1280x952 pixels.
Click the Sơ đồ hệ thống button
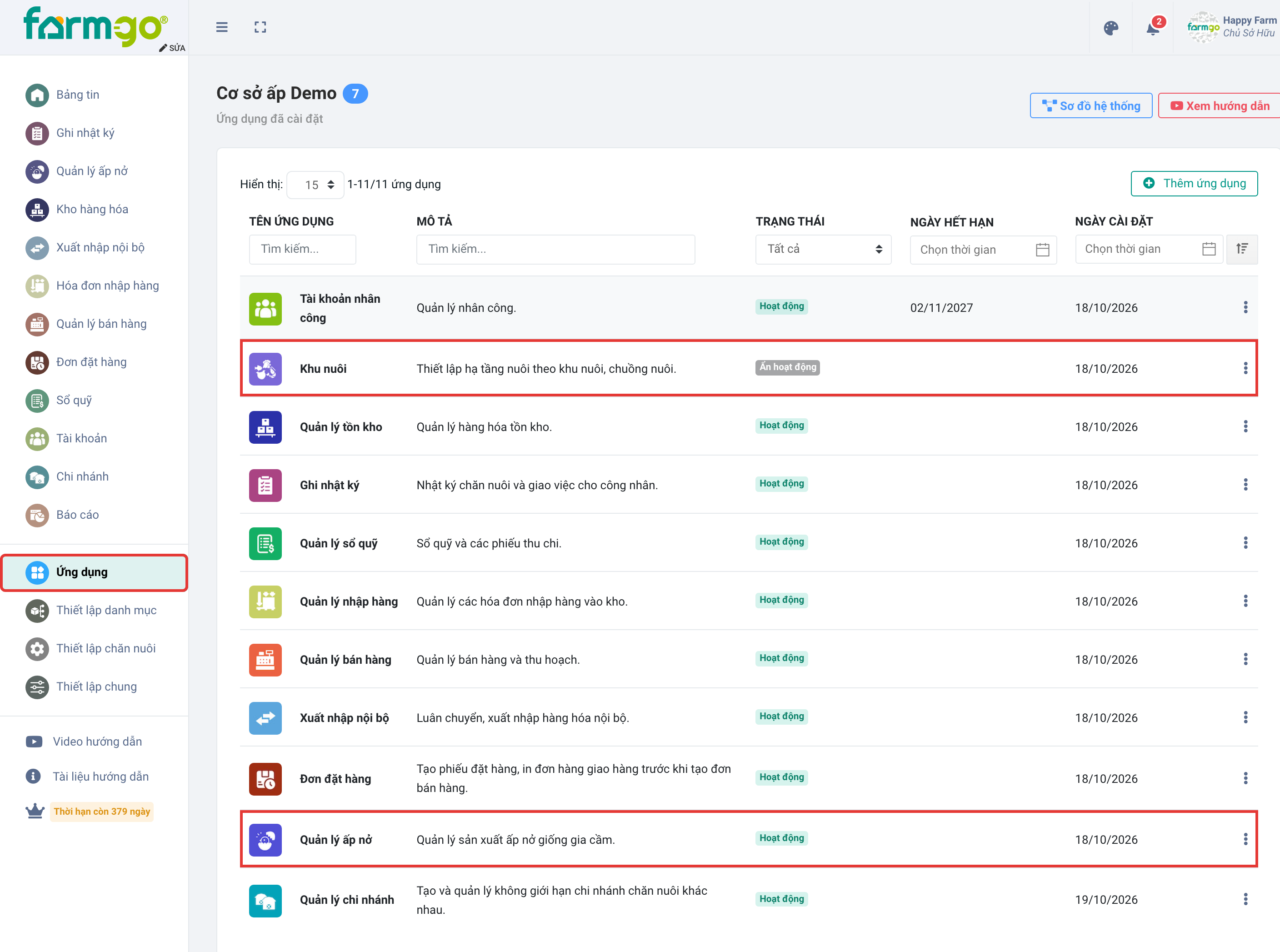[x=1091, y=106]
